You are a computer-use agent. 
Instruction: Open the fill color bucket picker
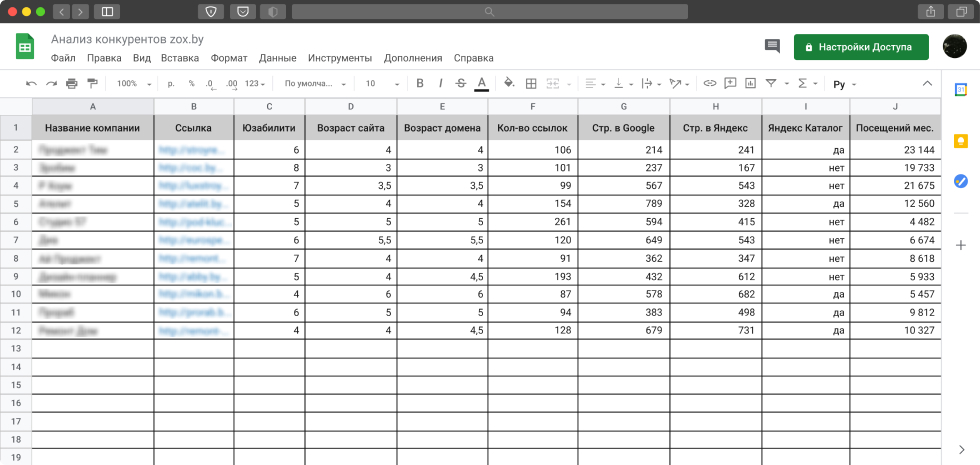click(x=508, y=84)
